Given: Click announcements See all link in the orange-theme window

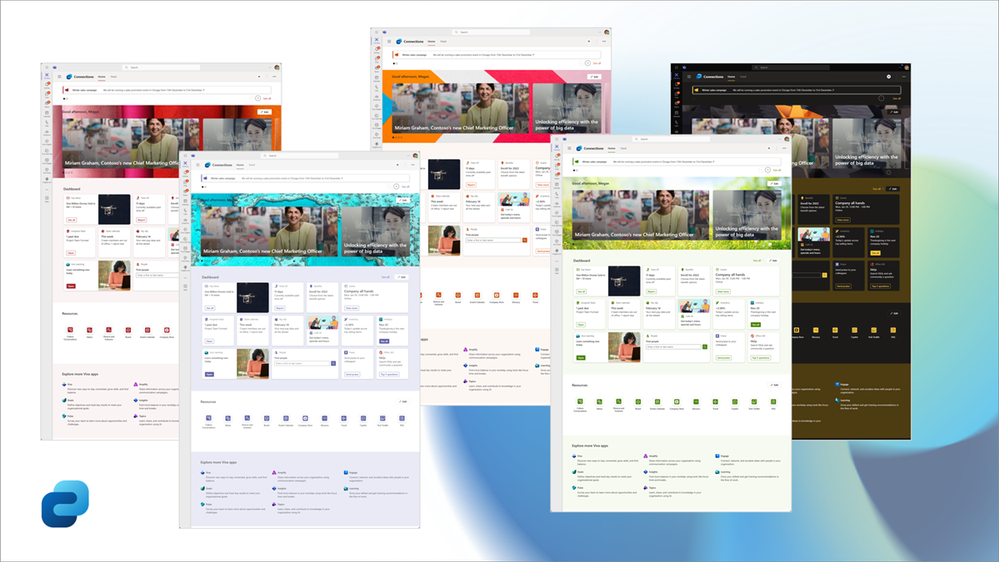Looking at the screenshot, I should point(596,63).
